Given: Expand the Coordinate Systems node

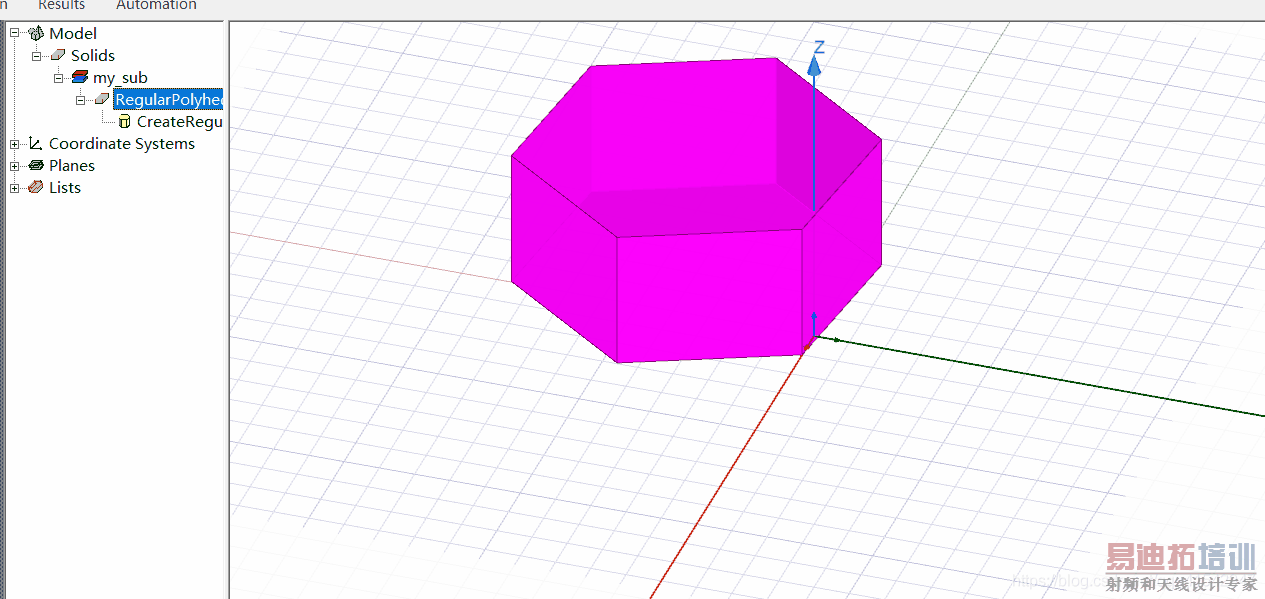Looking at the screenshot, I should (15, 143).
